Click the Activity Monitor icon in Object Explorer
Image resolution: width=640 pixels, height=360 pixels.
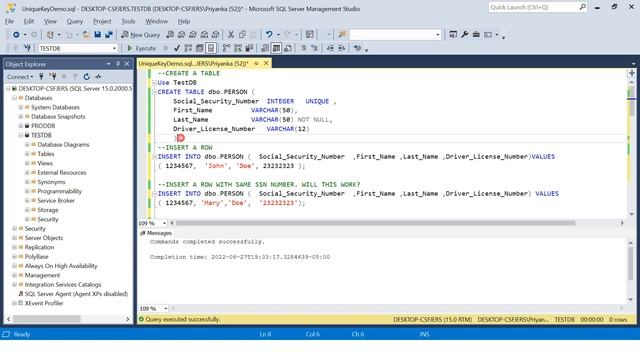point(98,77)
